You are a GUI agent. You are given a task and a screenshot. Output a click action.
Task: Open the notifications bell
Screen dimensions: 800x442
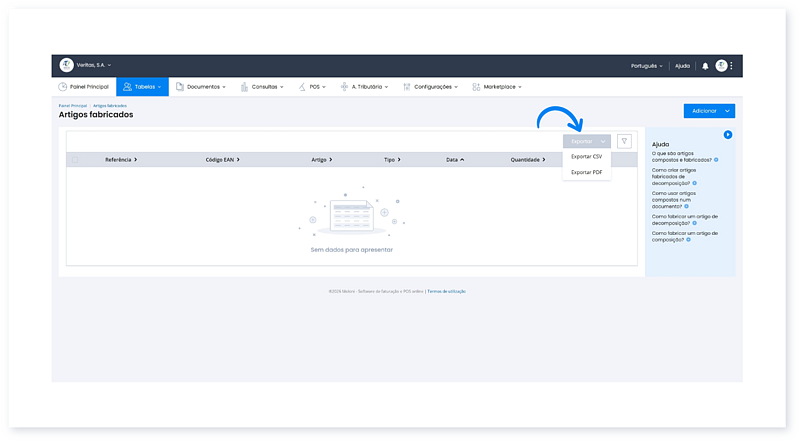705,66
